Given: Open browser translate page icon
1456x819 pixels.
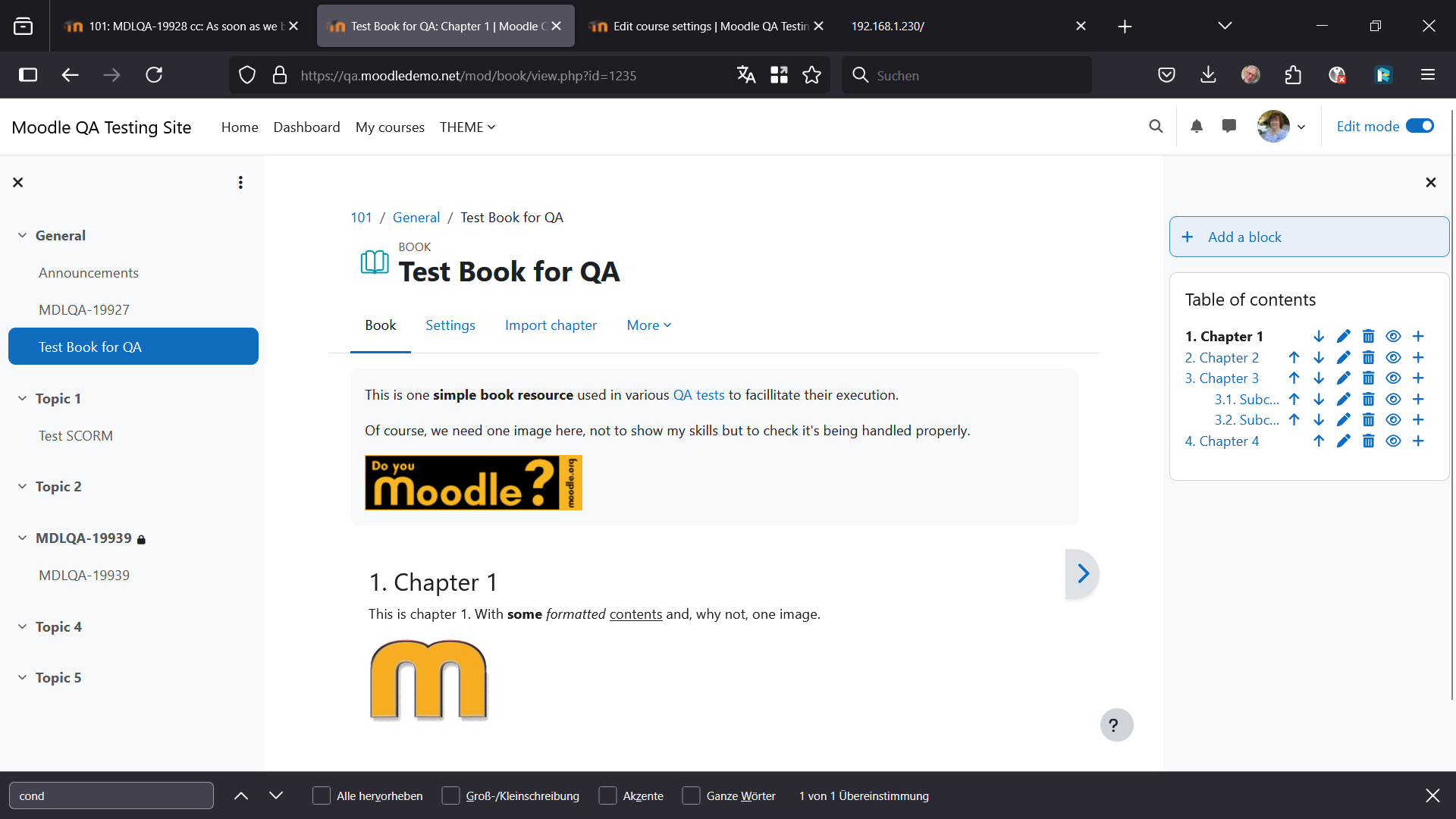Looking at the screenshot, I should (x=746, y=74).
